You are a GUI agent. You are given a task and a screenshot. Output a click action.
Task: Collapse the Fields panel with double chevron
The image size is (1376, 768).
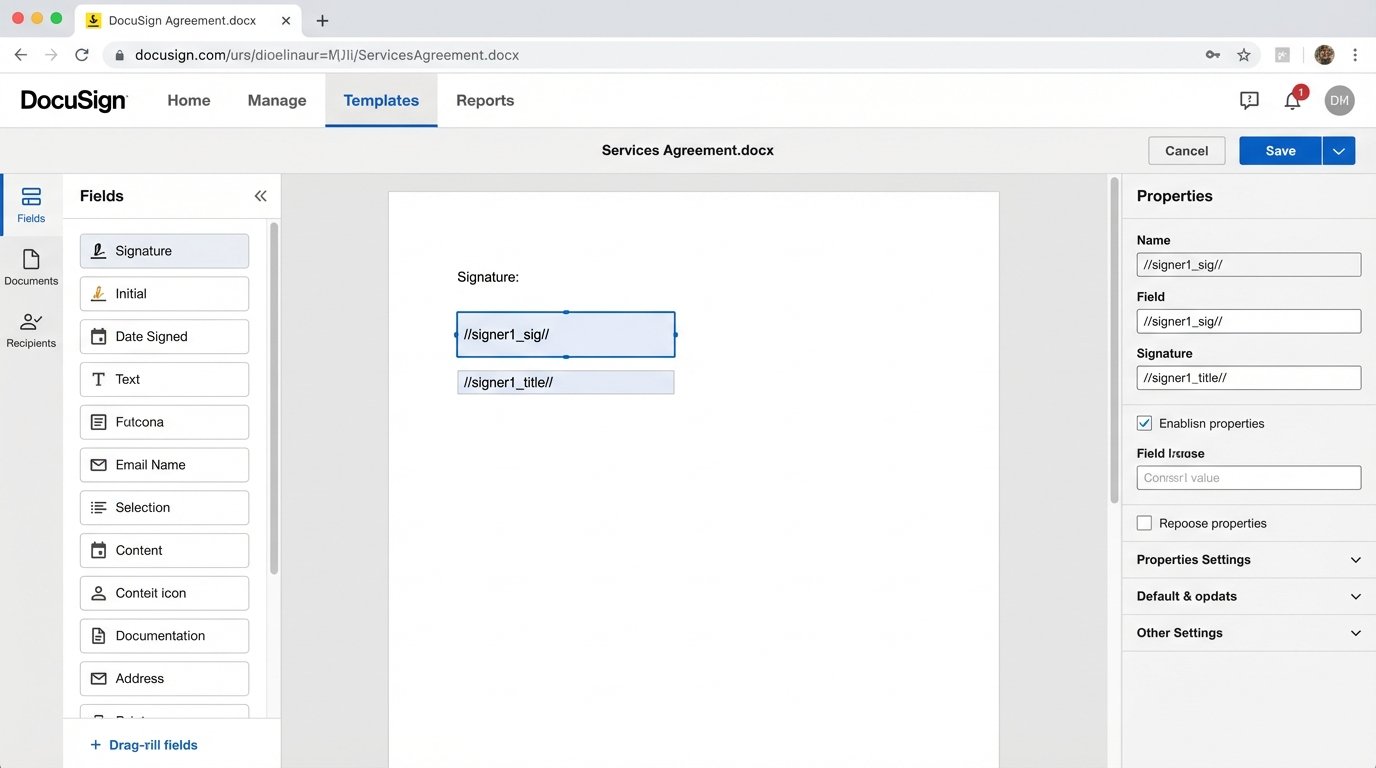(260, 195)
